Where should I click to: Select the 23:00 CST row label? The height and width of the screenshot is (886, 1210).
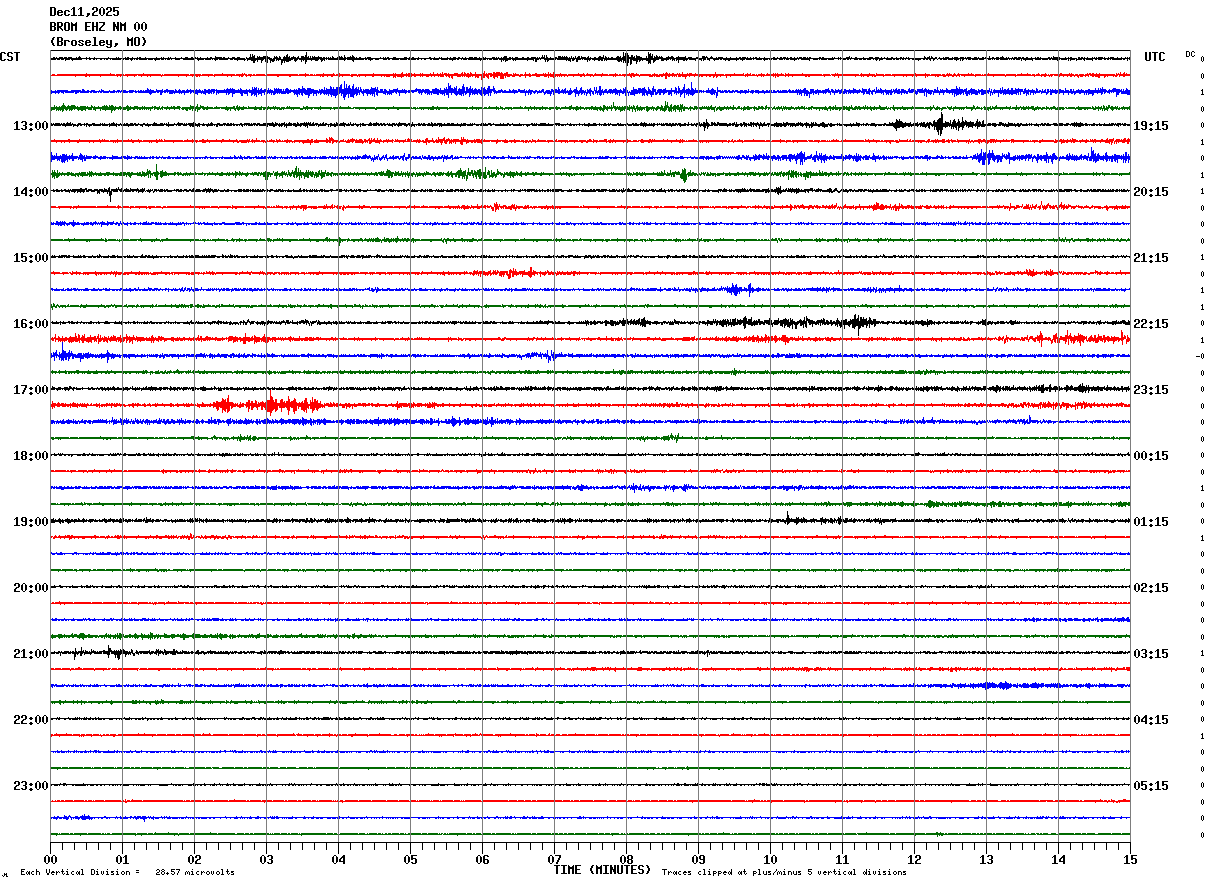coord(31,786)
